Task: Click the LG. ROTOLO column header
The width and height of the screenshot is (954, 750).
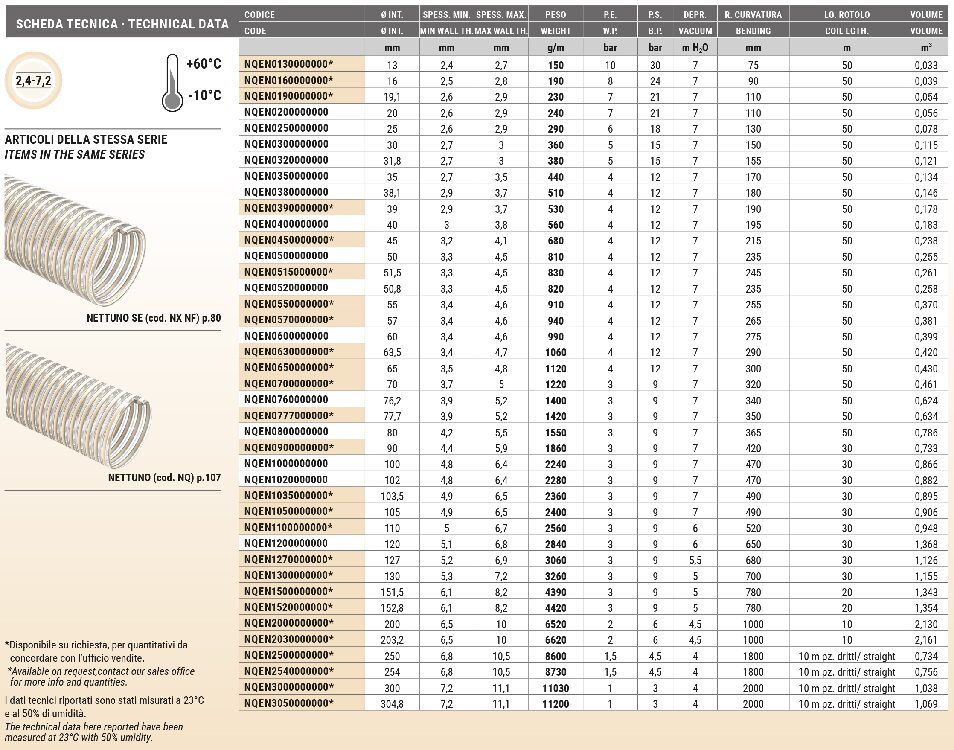Action: pyautogui.click(x=846, y=15)
